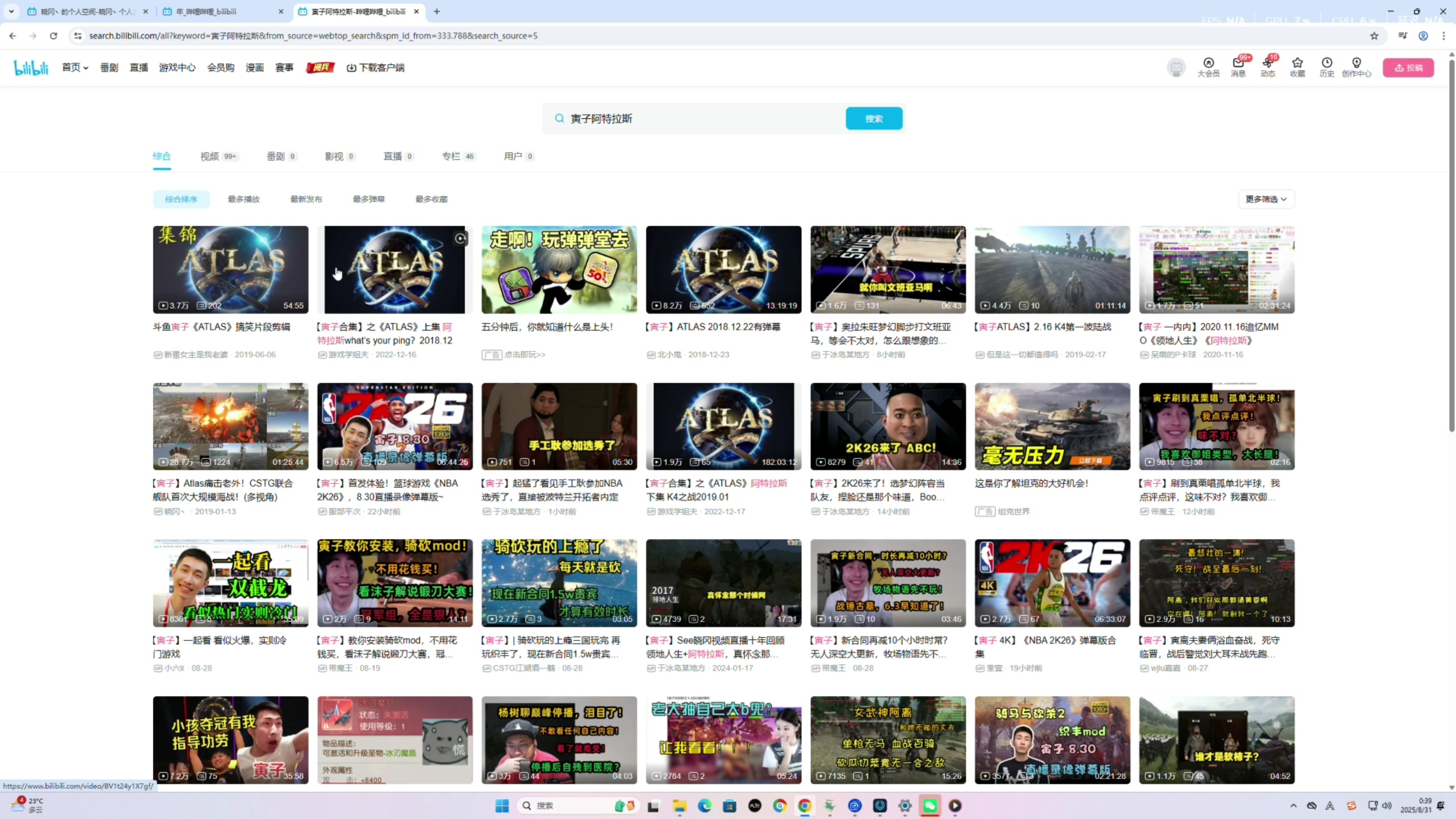This screenshot has height=819, width=1456.
Task: Sort results by 最新发布
Action: click(x=306, y=199)
